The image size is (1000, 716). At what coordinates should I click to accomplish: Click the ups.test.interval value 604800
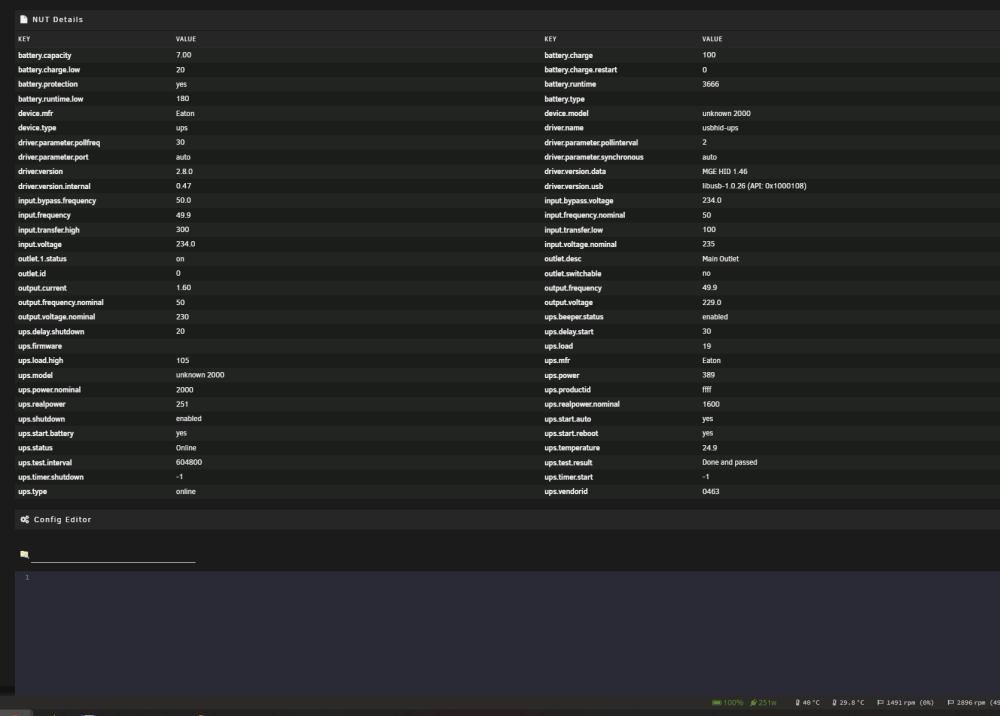coord(189,462)
